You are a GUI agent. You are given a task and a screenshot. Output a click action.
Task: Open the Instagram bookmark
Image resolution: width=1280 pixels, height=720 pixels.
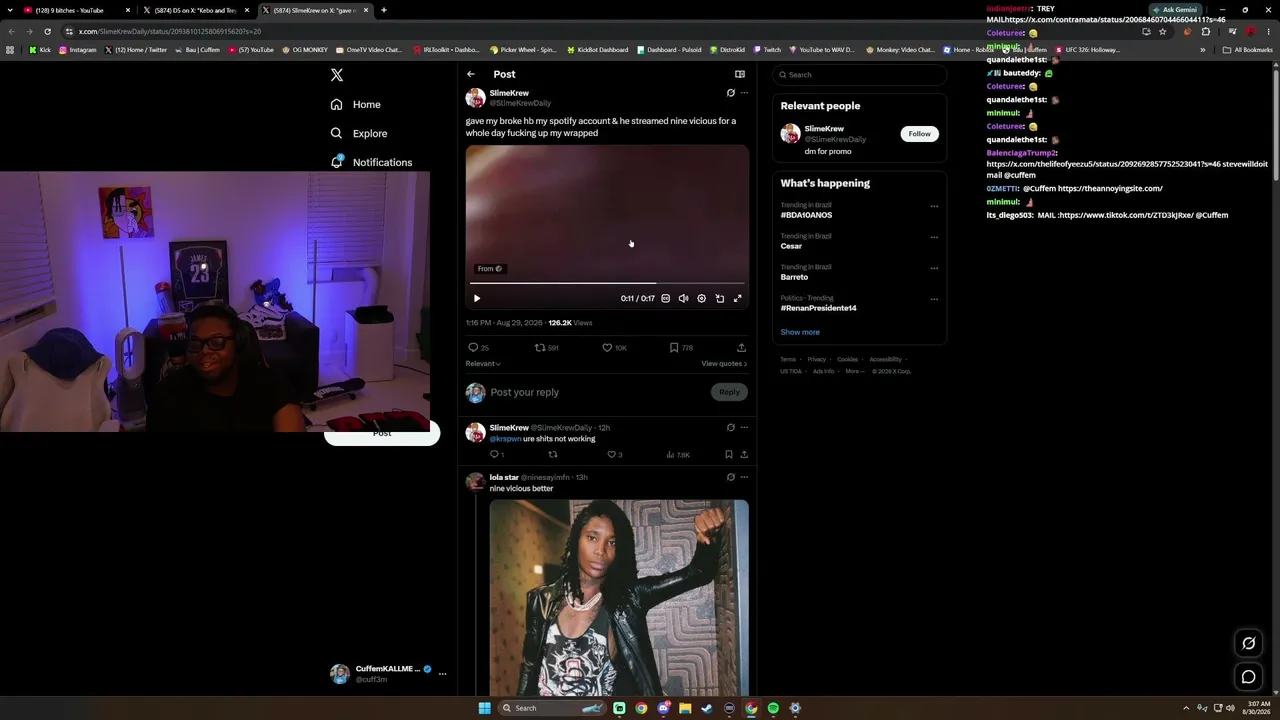pyautogui.click(x=78, y=50)
